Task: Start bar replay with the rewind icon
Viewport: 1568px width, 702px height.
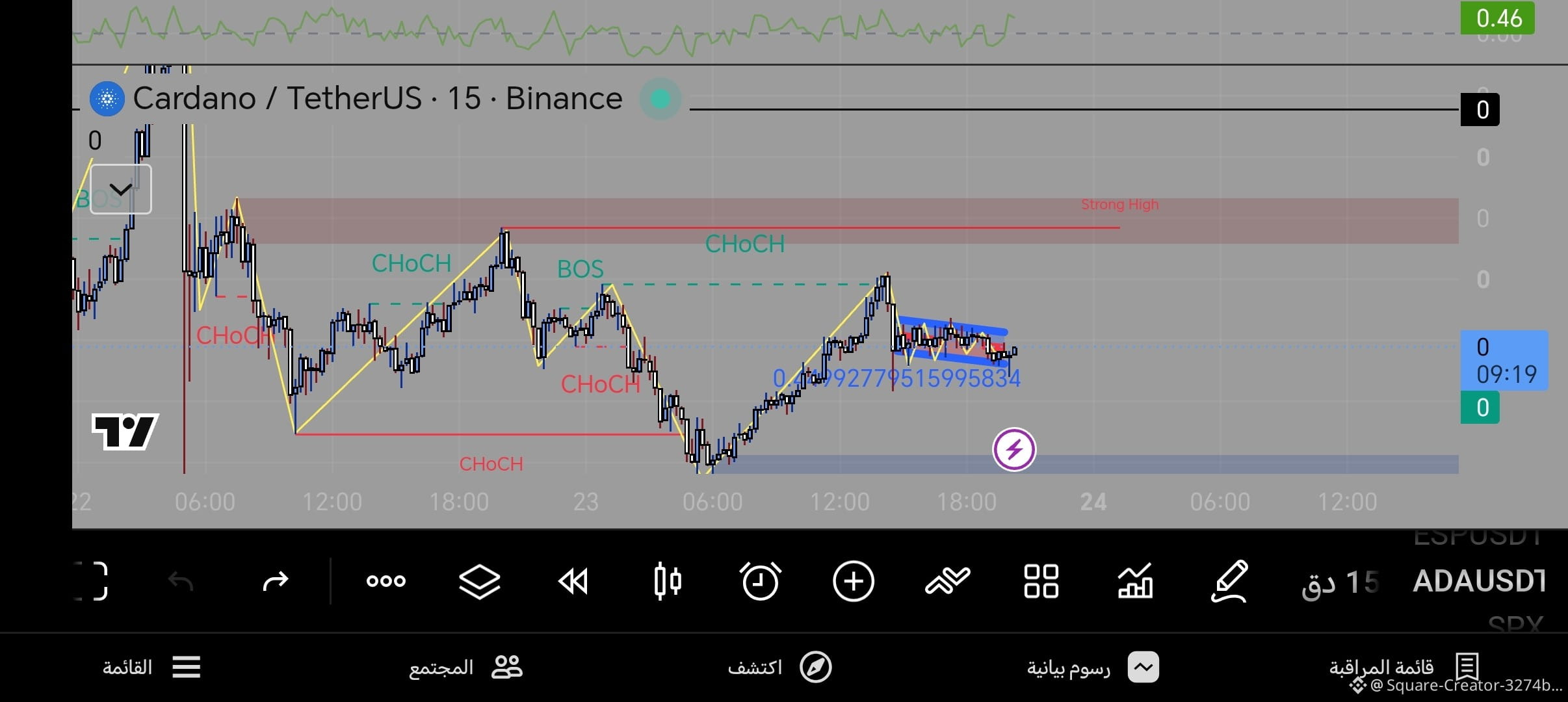Action: [x=573, y=581]
